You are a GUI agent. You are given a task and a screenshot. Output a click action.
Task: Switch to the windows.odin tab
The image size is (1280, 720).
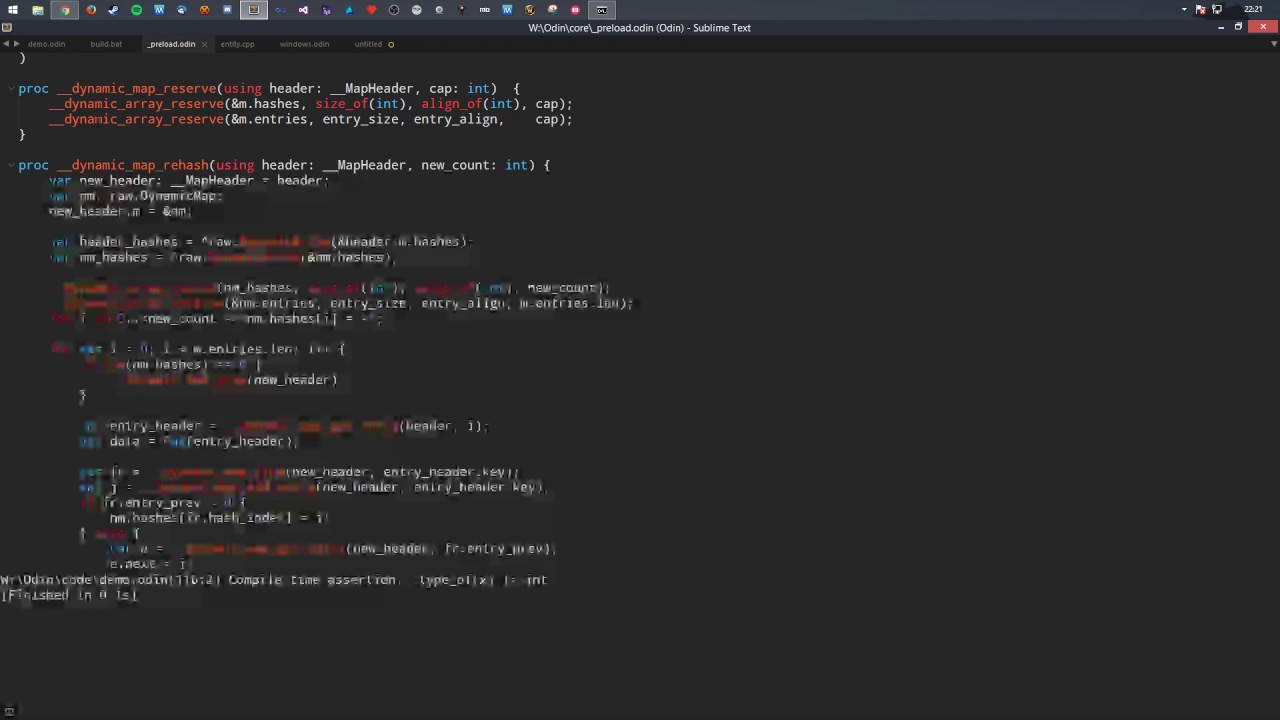(304, 44)
